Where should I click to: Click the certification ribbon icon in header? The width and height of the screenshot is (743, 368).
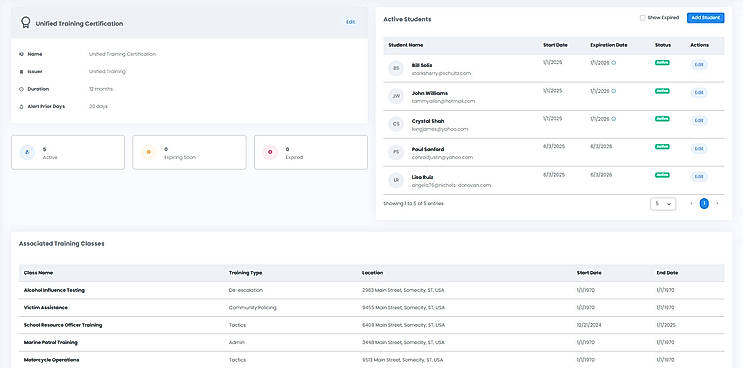26,23
